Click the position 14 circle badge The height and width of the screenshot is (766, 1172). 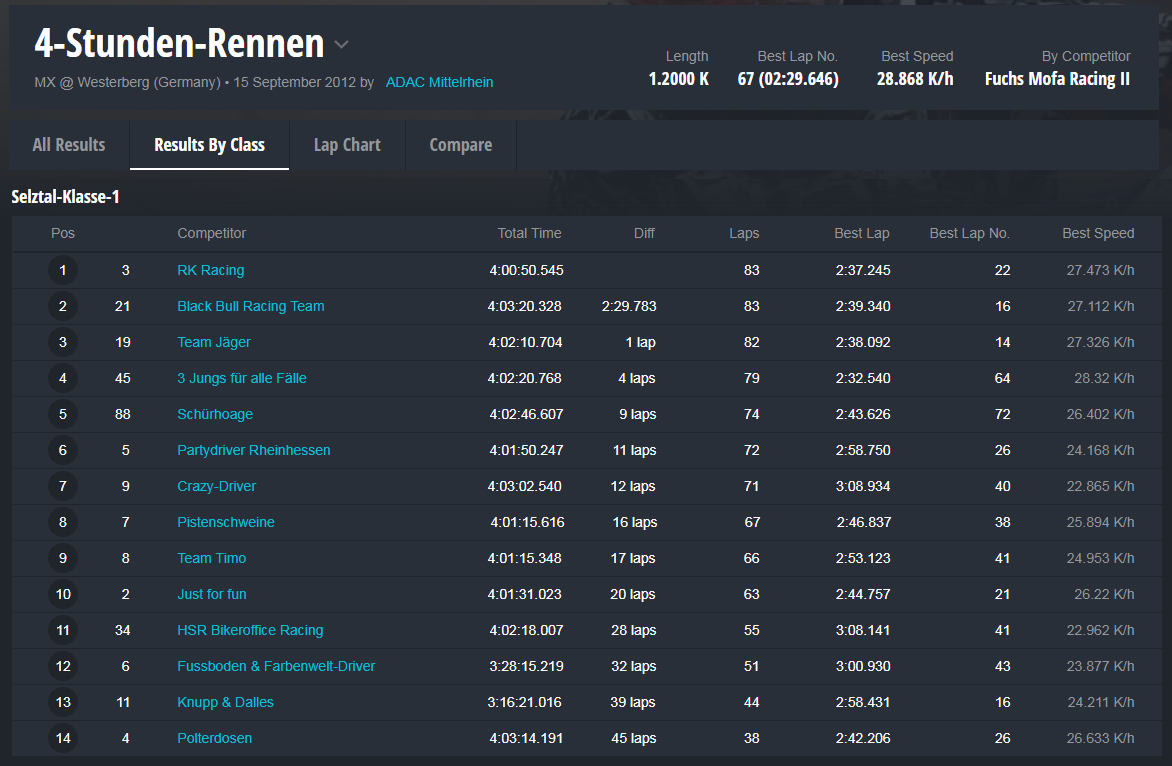coord(63,738)
